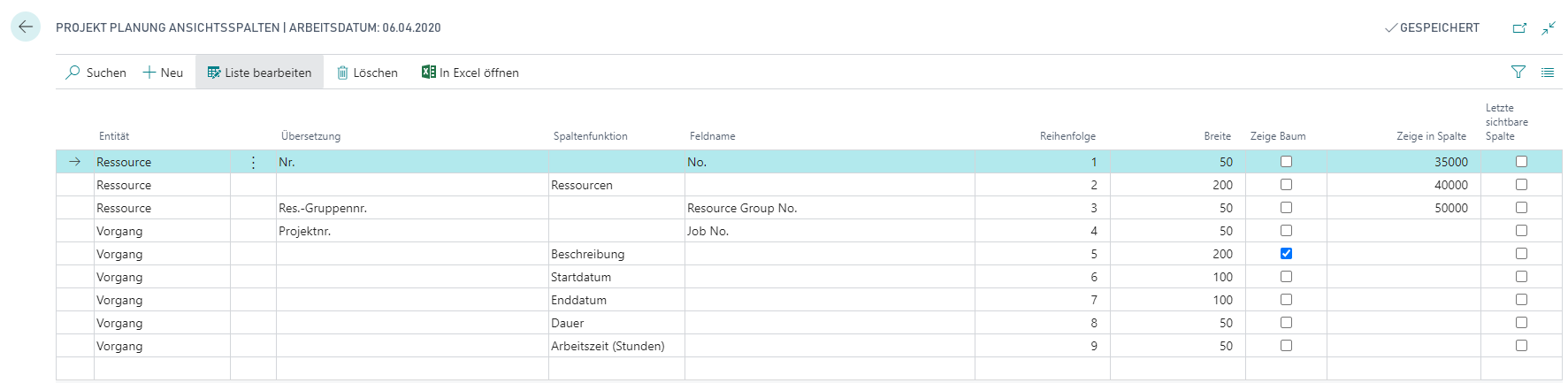Screen dimensions: 1568x383
Task: Toggle Liste bearbeiten mode
Action: click(x=259, y=73)
